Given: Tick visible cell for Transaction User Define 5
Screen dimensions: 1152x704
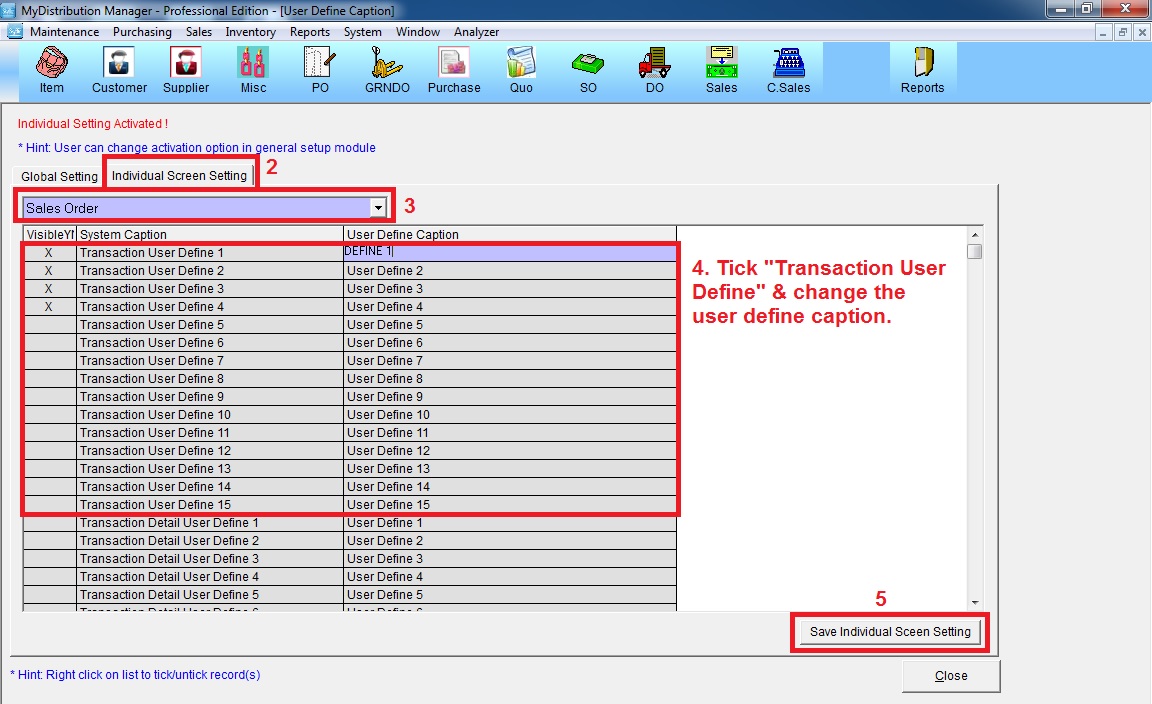Looking at the screenshot, I should tap(48, 325).
